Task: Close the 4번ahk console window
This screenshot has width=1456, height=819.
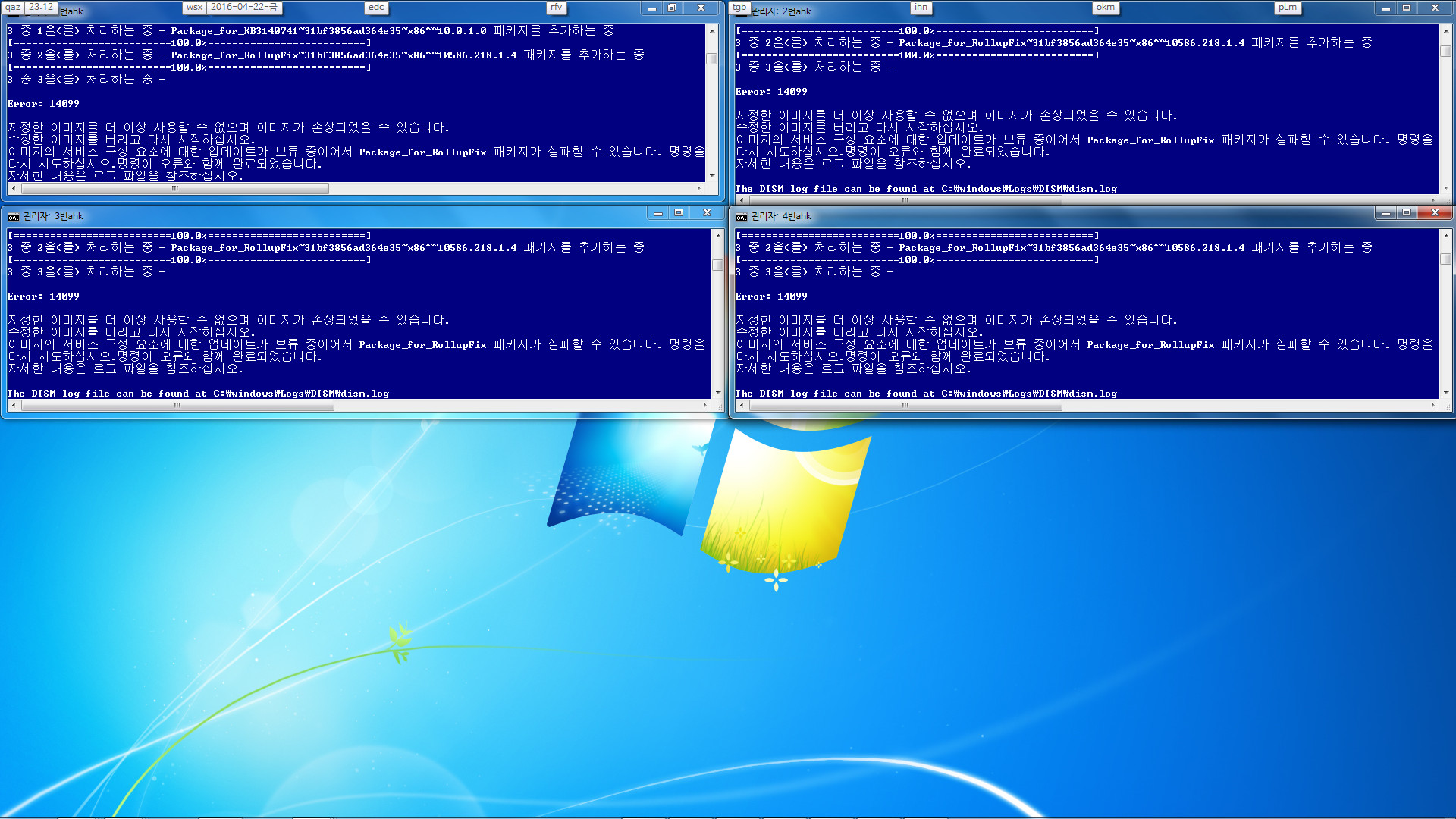Action: click(1435, 213)
